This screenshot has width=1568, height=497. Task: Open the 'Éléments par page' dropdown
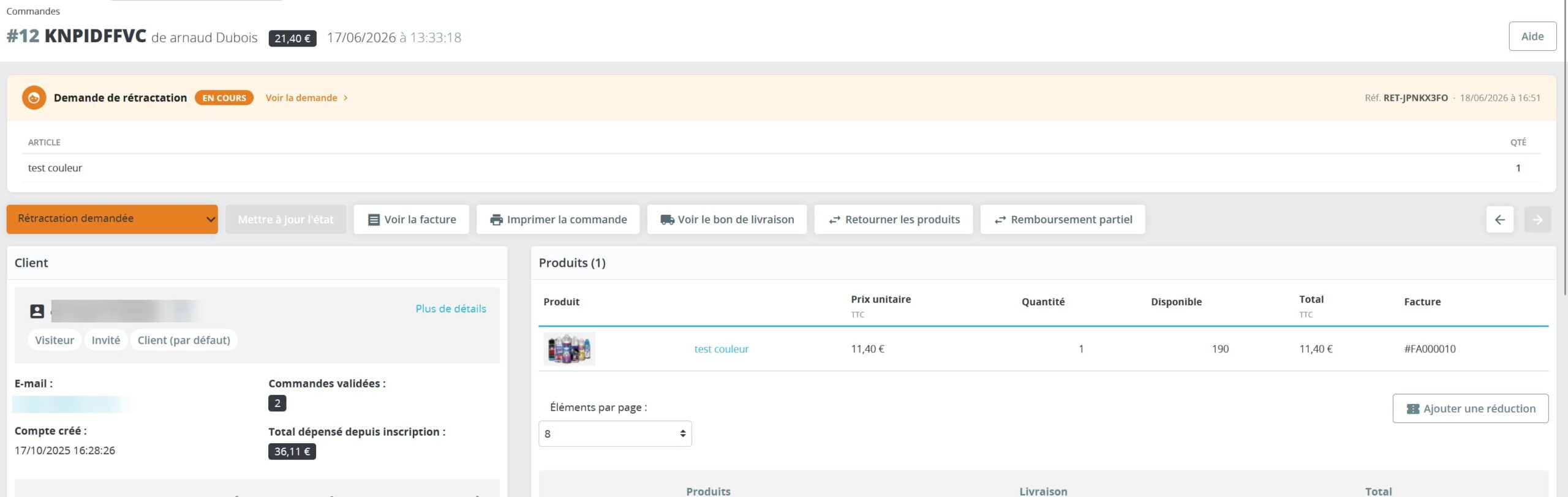pos(615,433)
